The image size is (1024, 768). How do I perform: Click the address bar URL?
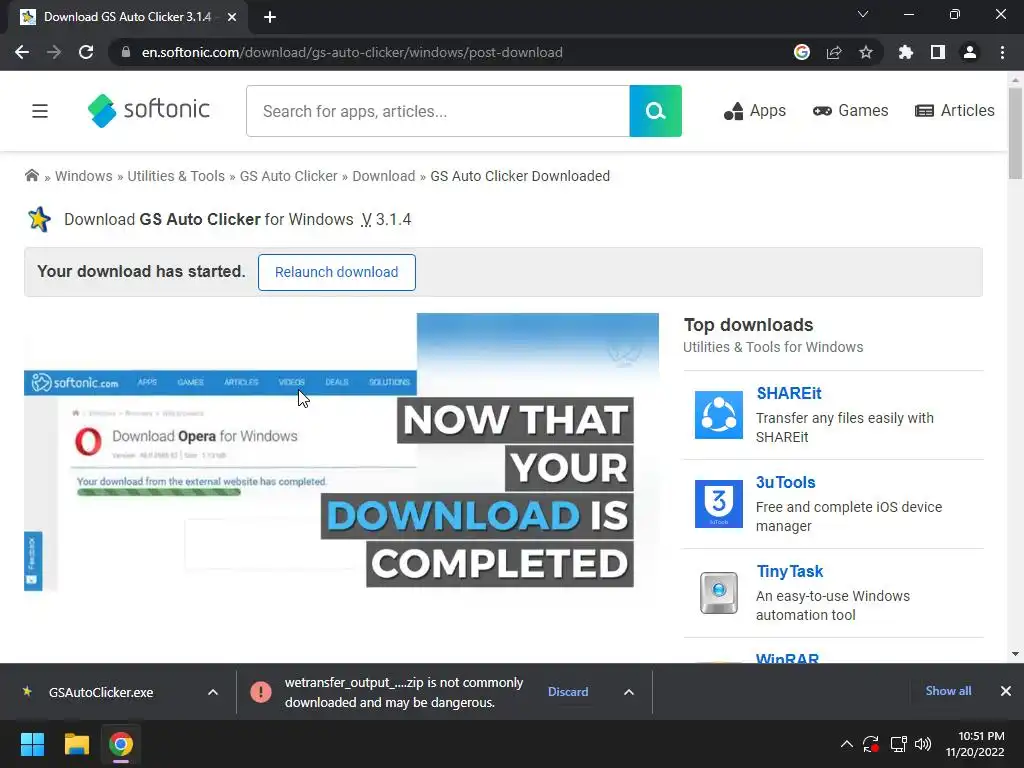coord(352,52)
